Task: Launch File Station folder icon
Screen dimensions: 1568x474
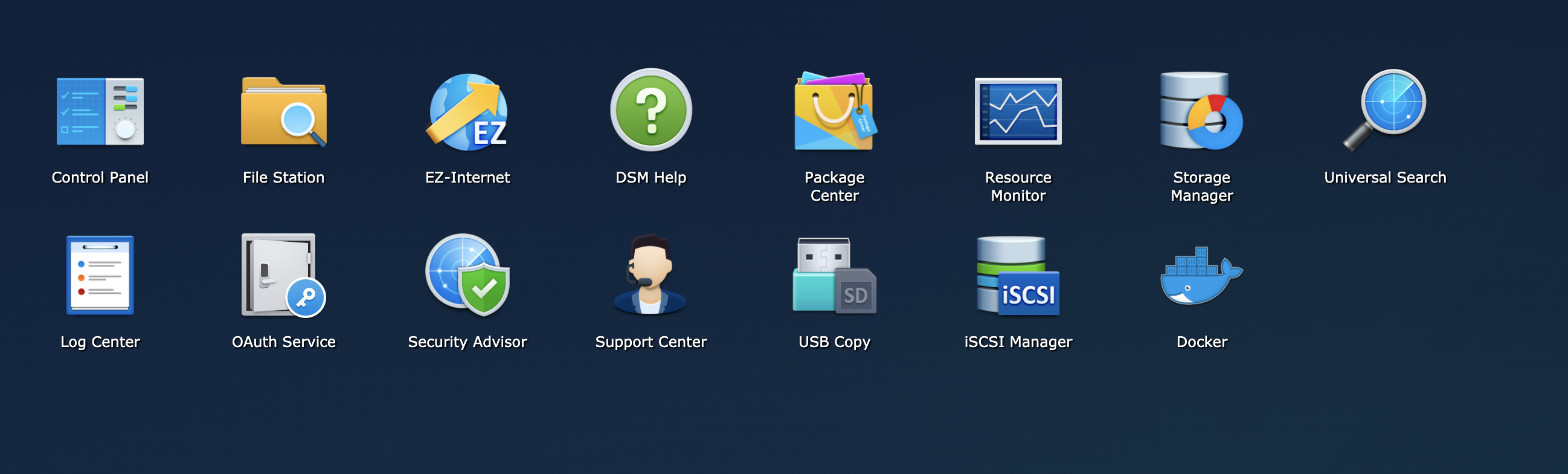Action: tap(284, 111)
